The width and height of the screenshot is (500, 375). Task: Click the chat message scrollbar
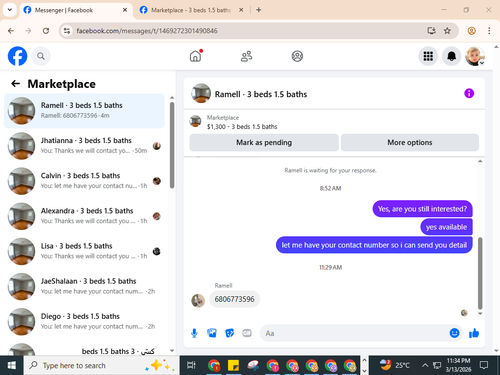pyautogui.click(x=480, y=273)
